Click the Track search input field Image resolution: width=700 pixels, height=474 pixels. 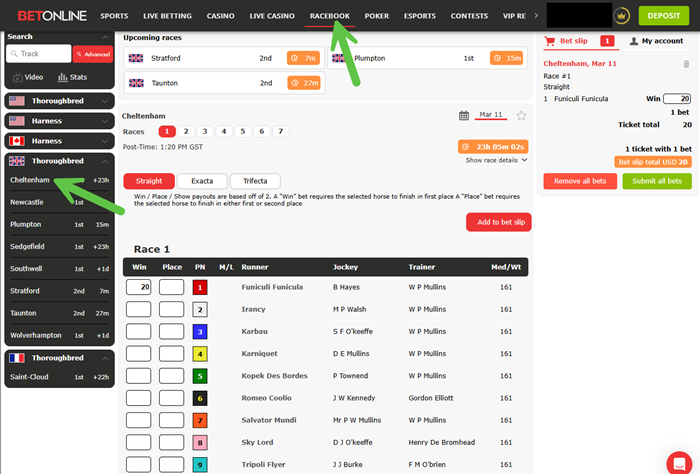42,54
